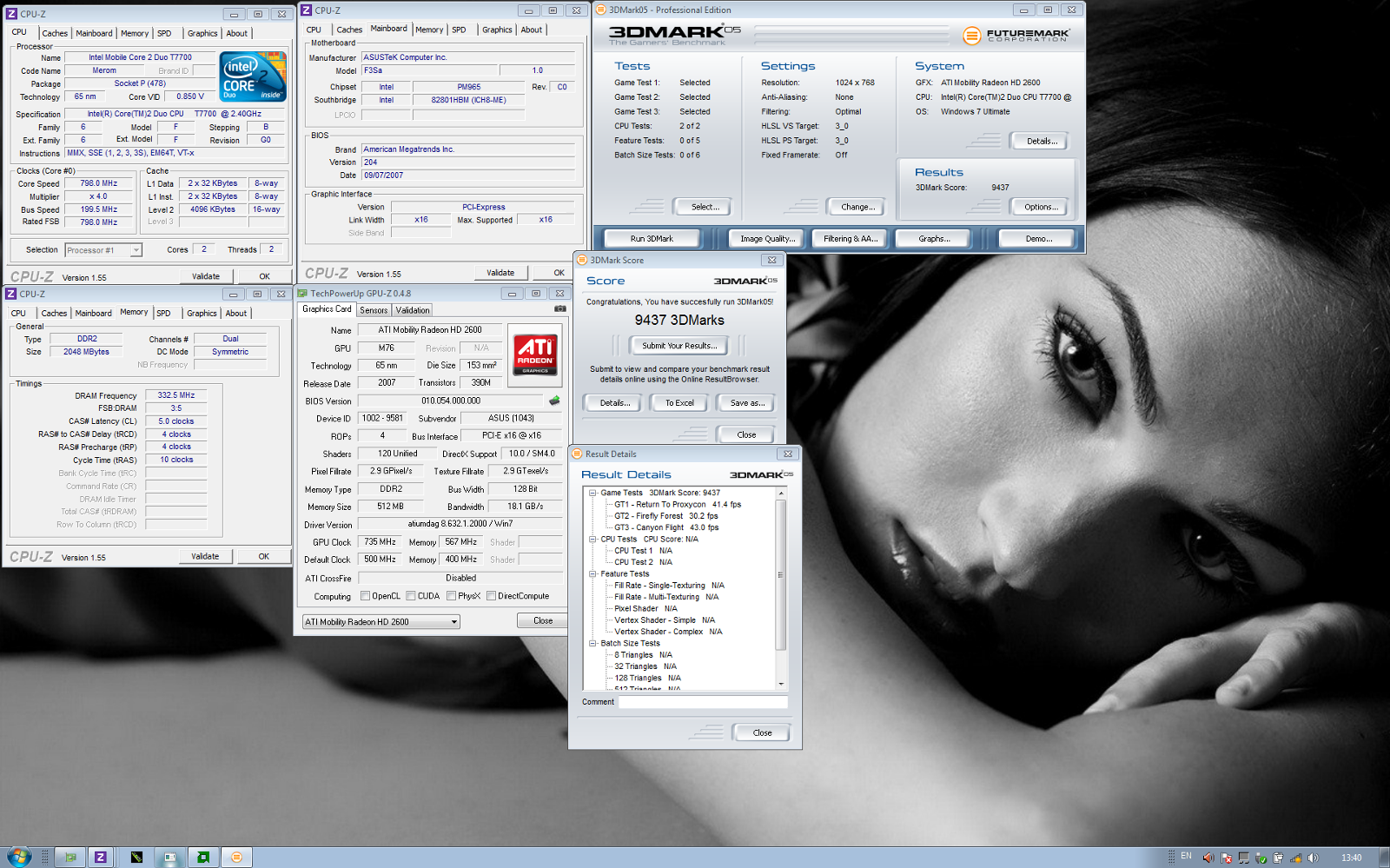Screen dimensions: 1390x868
Task: Click the Graphs button
Action: [x=934, y=238]
